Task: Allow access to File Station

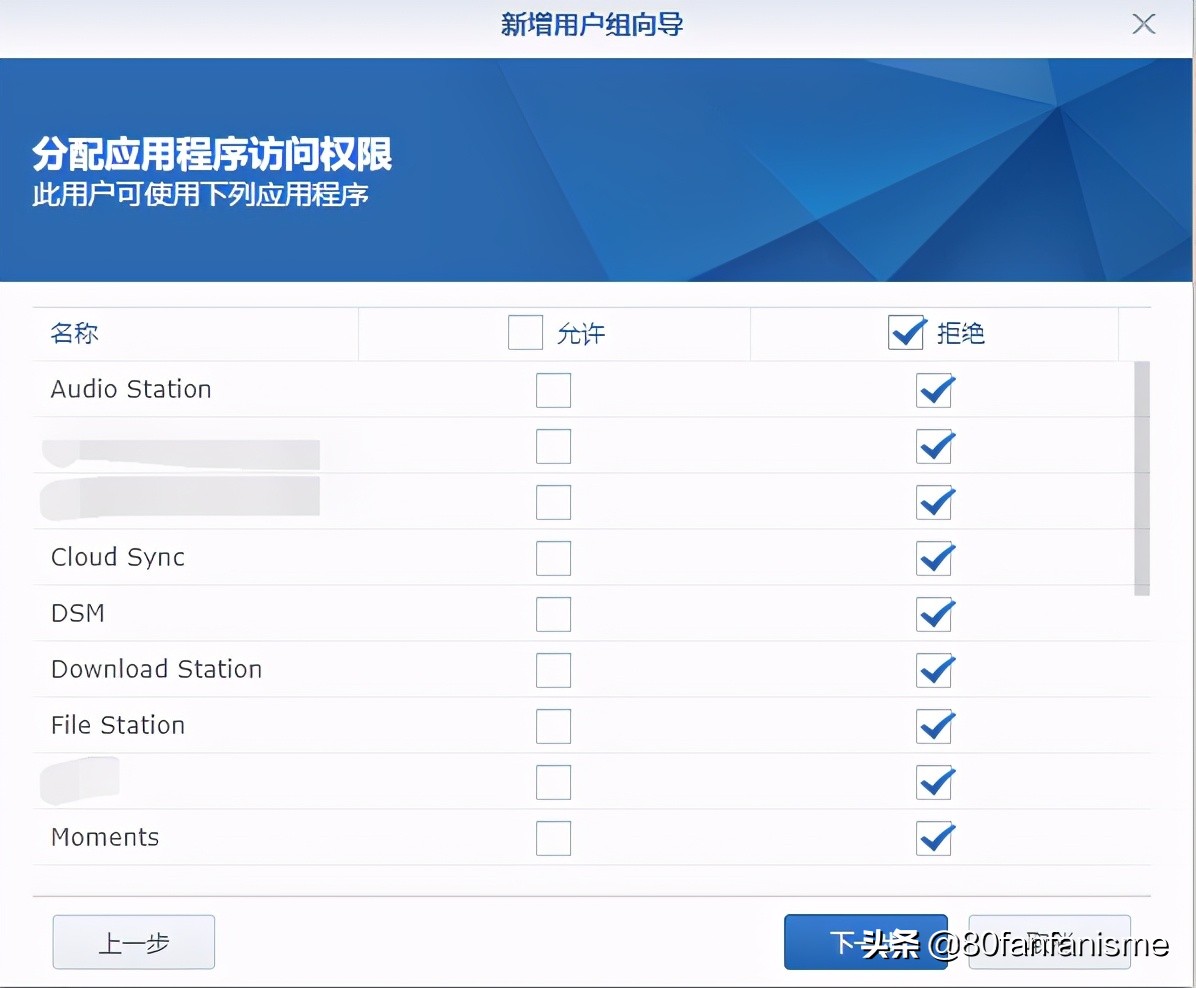Action: (553, 726)
